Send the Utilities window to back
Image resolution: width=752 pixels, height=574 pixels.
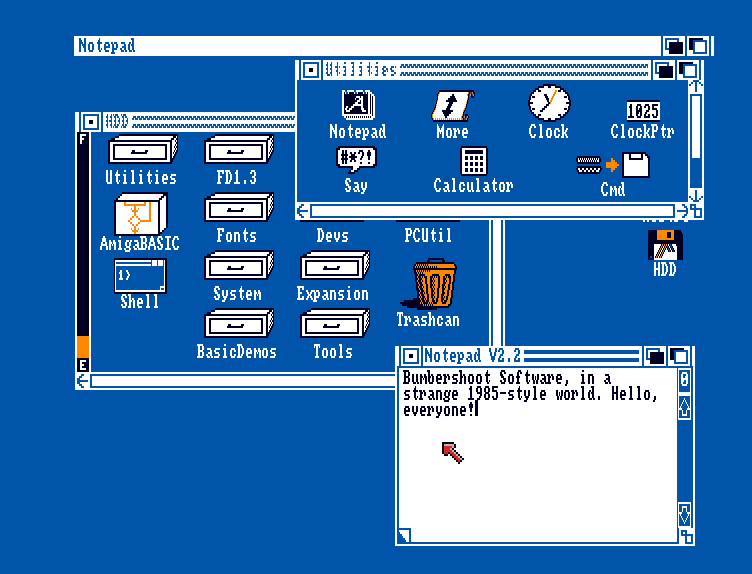point(665,71)
